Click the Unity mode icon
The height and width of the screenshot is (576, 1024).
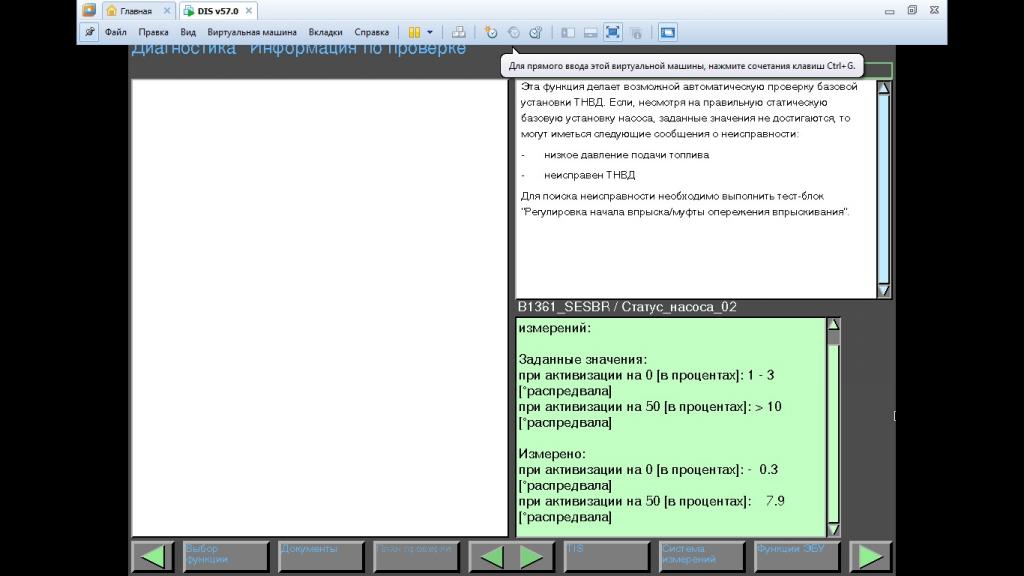[637, 32]
